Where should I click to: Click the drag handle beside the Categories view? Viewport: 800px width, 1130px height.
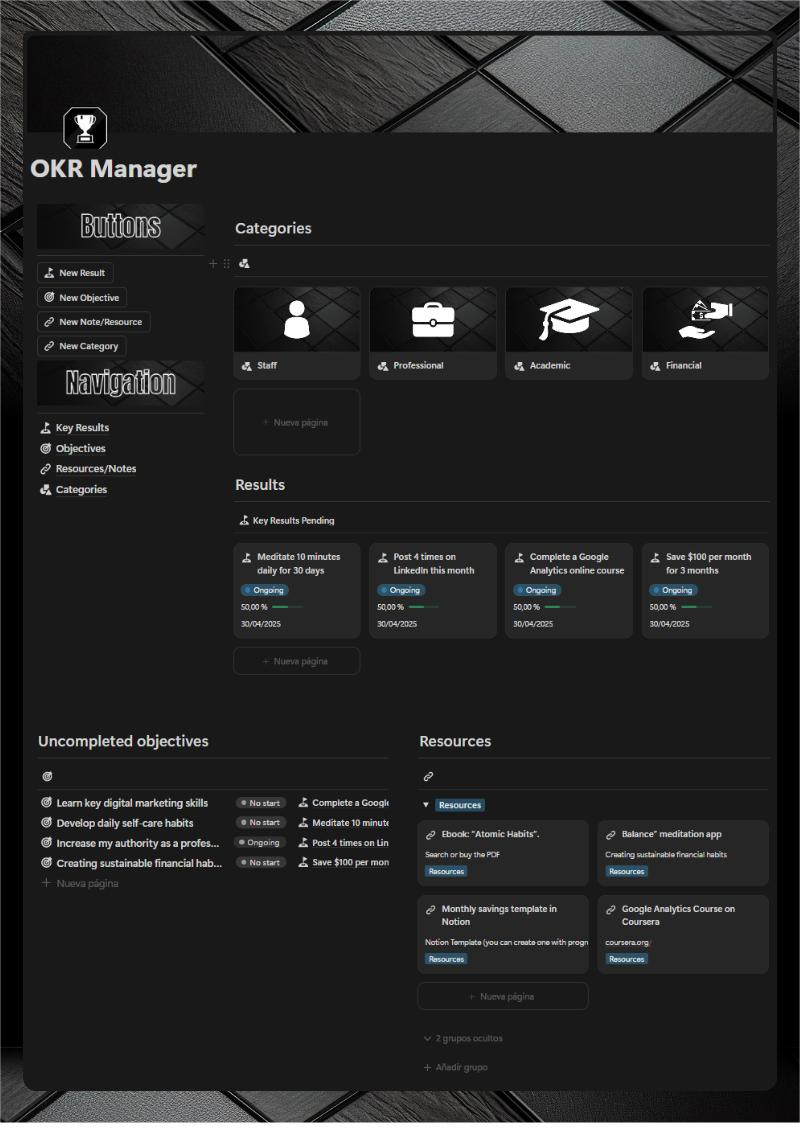226,264
